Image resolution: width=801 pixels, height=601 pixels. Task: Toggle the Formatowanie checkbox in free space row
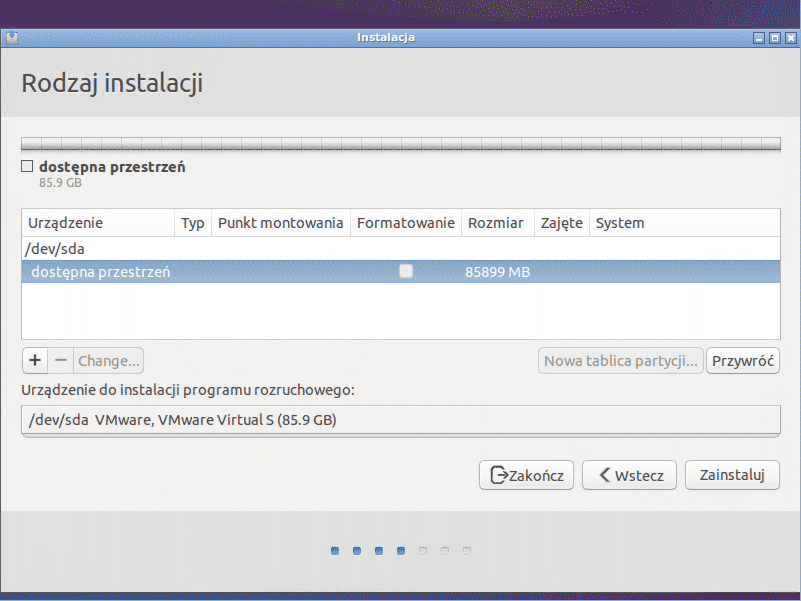(405, 271)
